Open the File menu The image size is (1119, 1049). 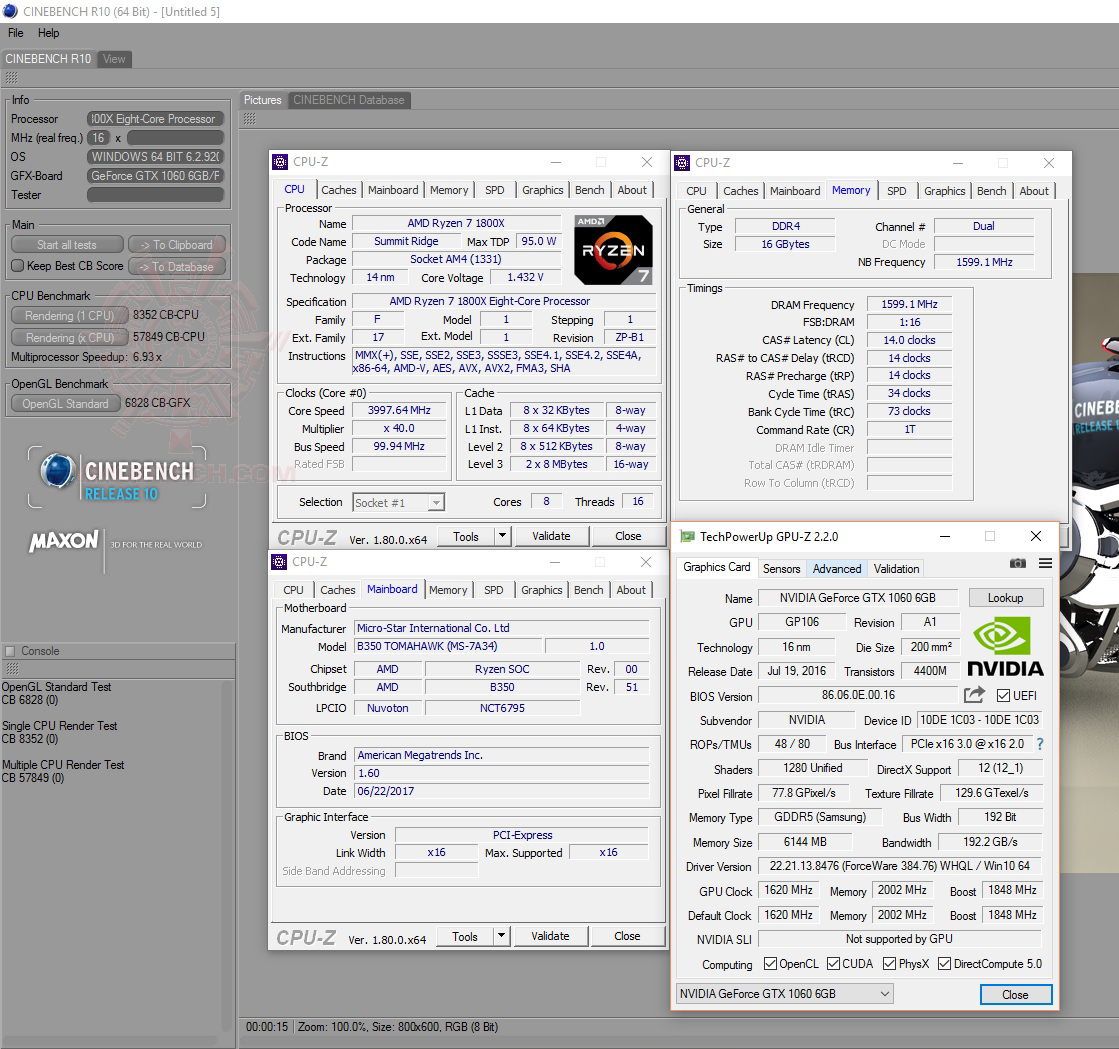click(16, 33)
